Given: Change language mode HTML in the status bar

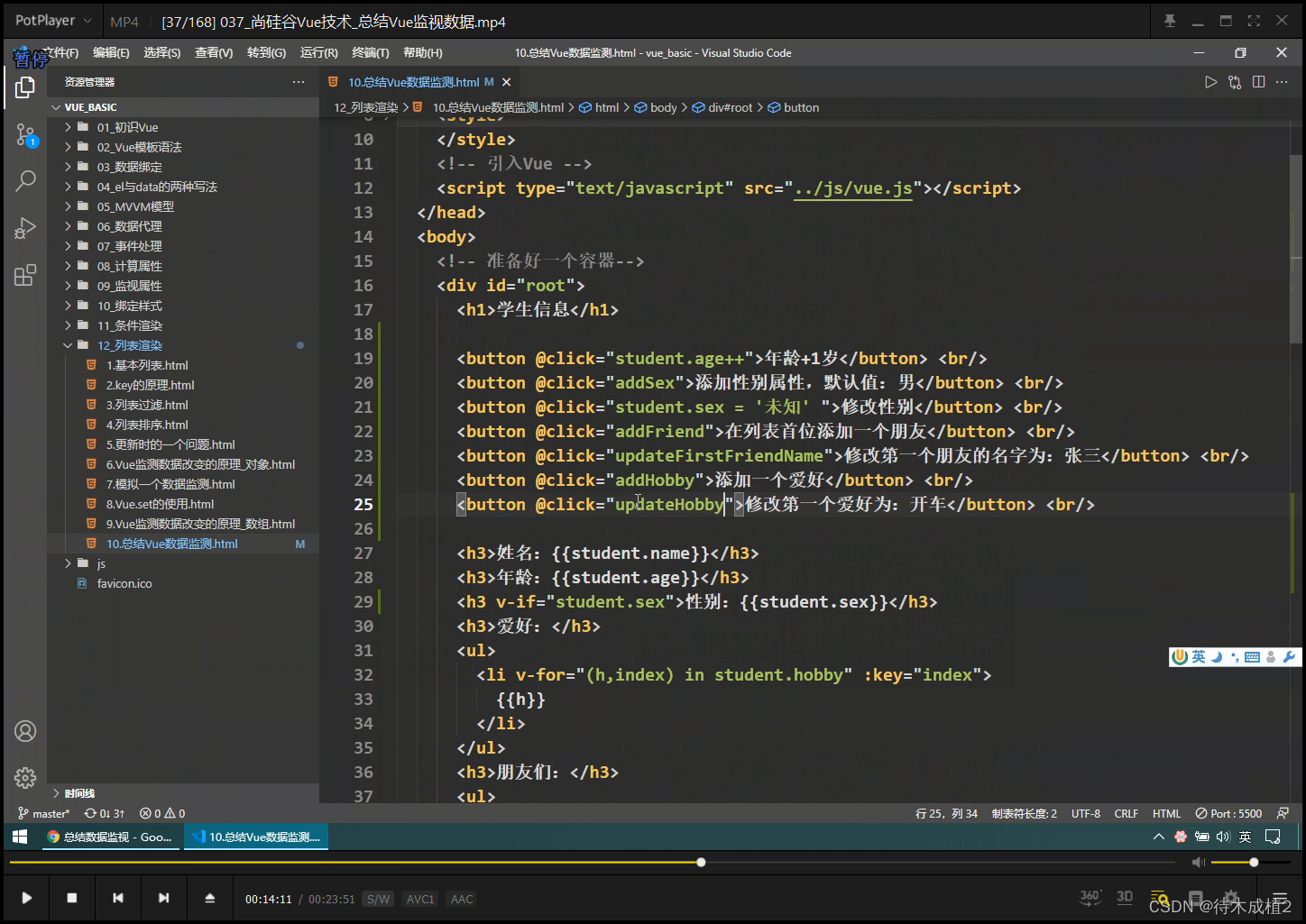Looking at the screenshot, I should click(x=1166, y=813).
